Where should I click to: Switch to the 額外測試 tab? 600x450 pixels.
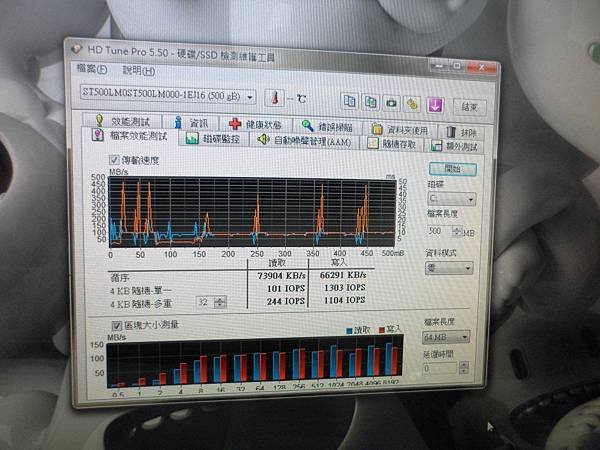tap(454, 146)
